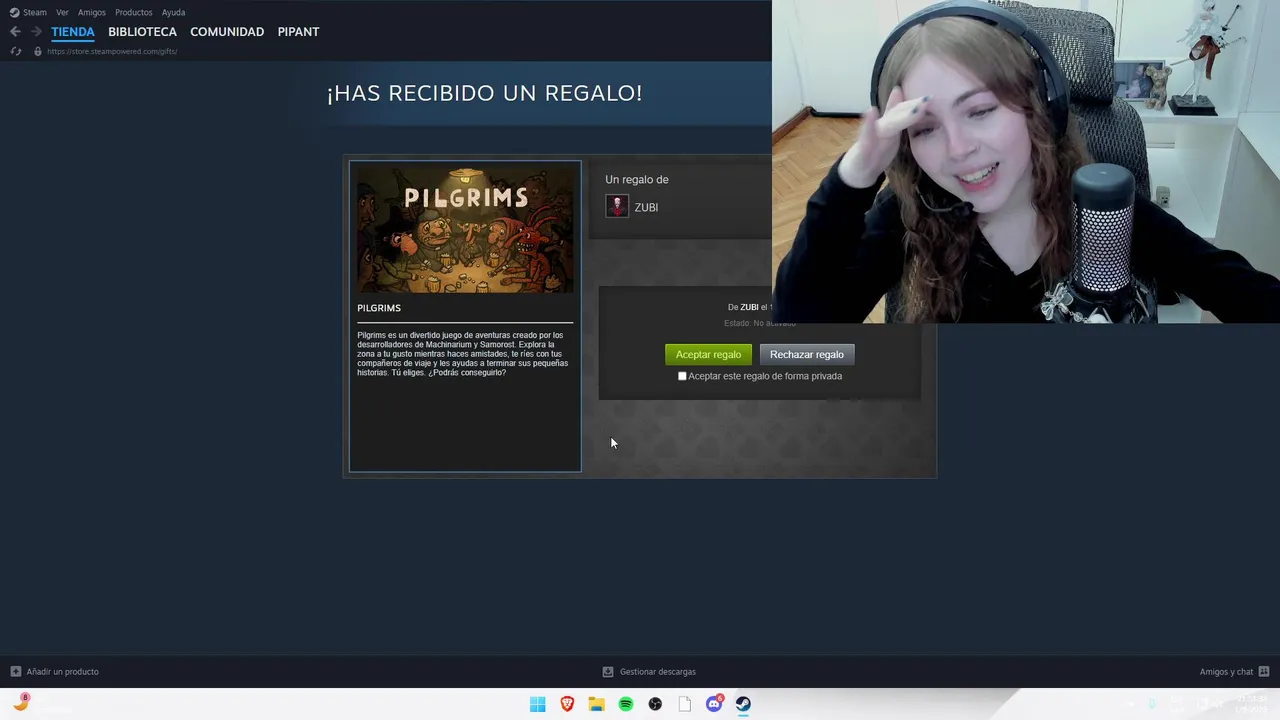Open the Ver menu
This screenshot has width=1280, height=720.
pyautogui.click(x=62, y=12)
